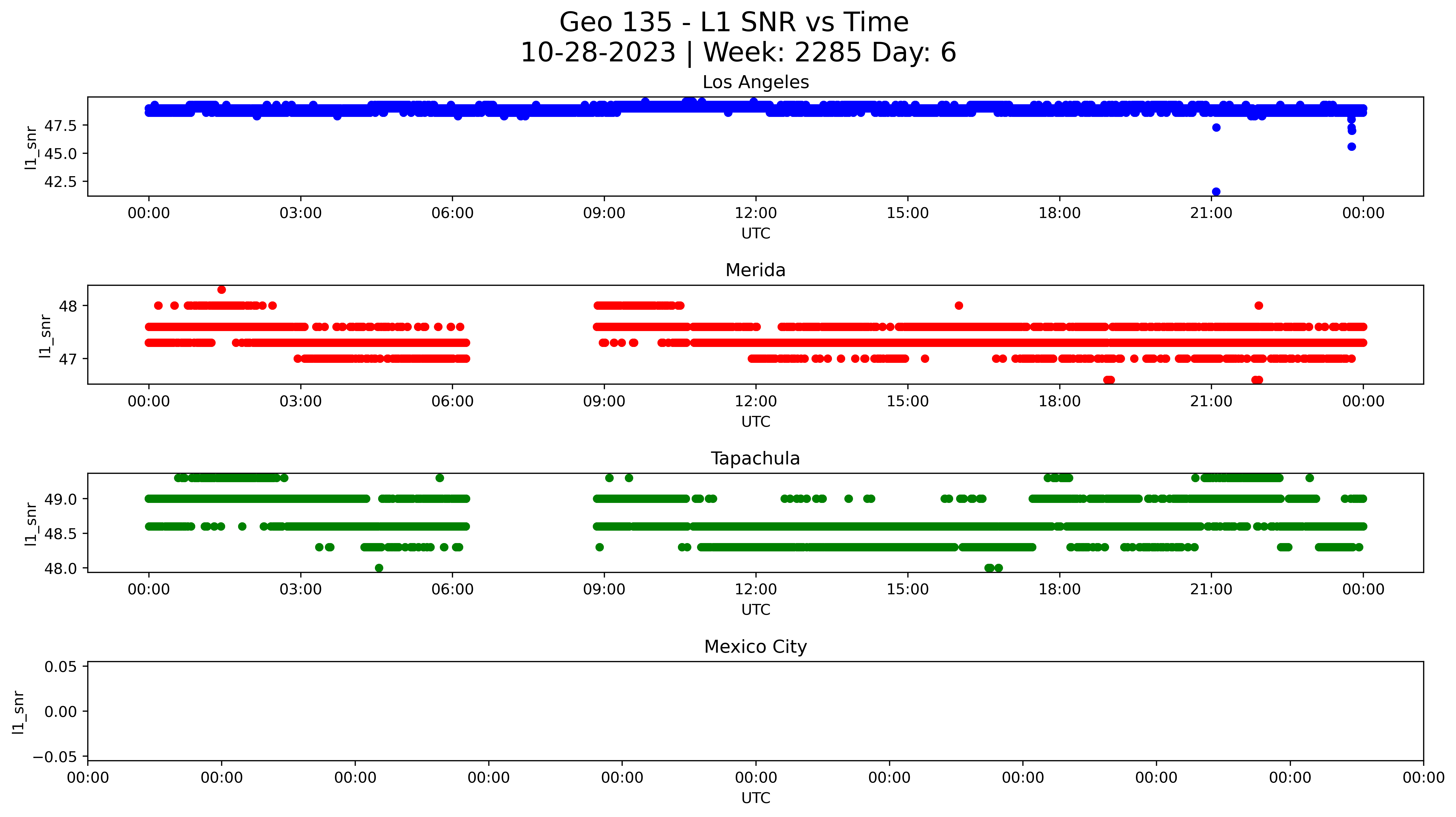This screenshot has width=1456, height=817.
Task: Click the lone green 48.0 point near 04:30 in Tapachula
Action: pos(379,568)
